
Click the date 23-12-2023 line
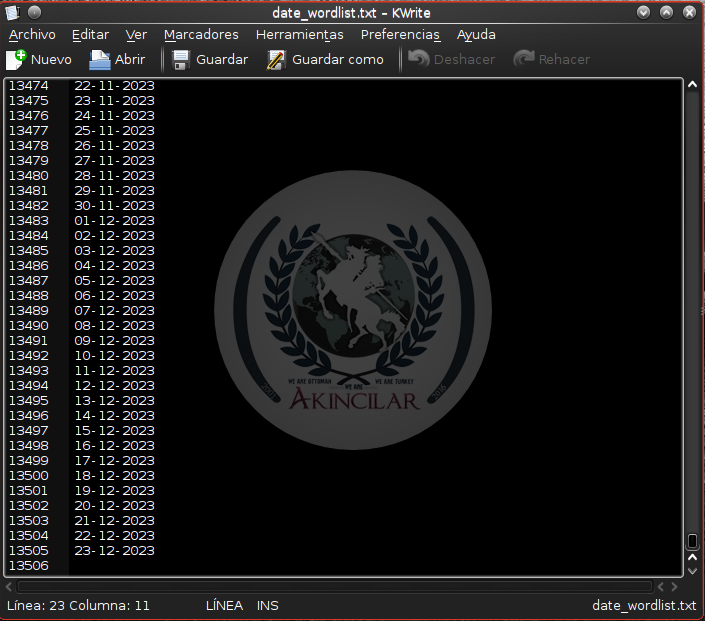pyautogui.click(x=114, y=550)
